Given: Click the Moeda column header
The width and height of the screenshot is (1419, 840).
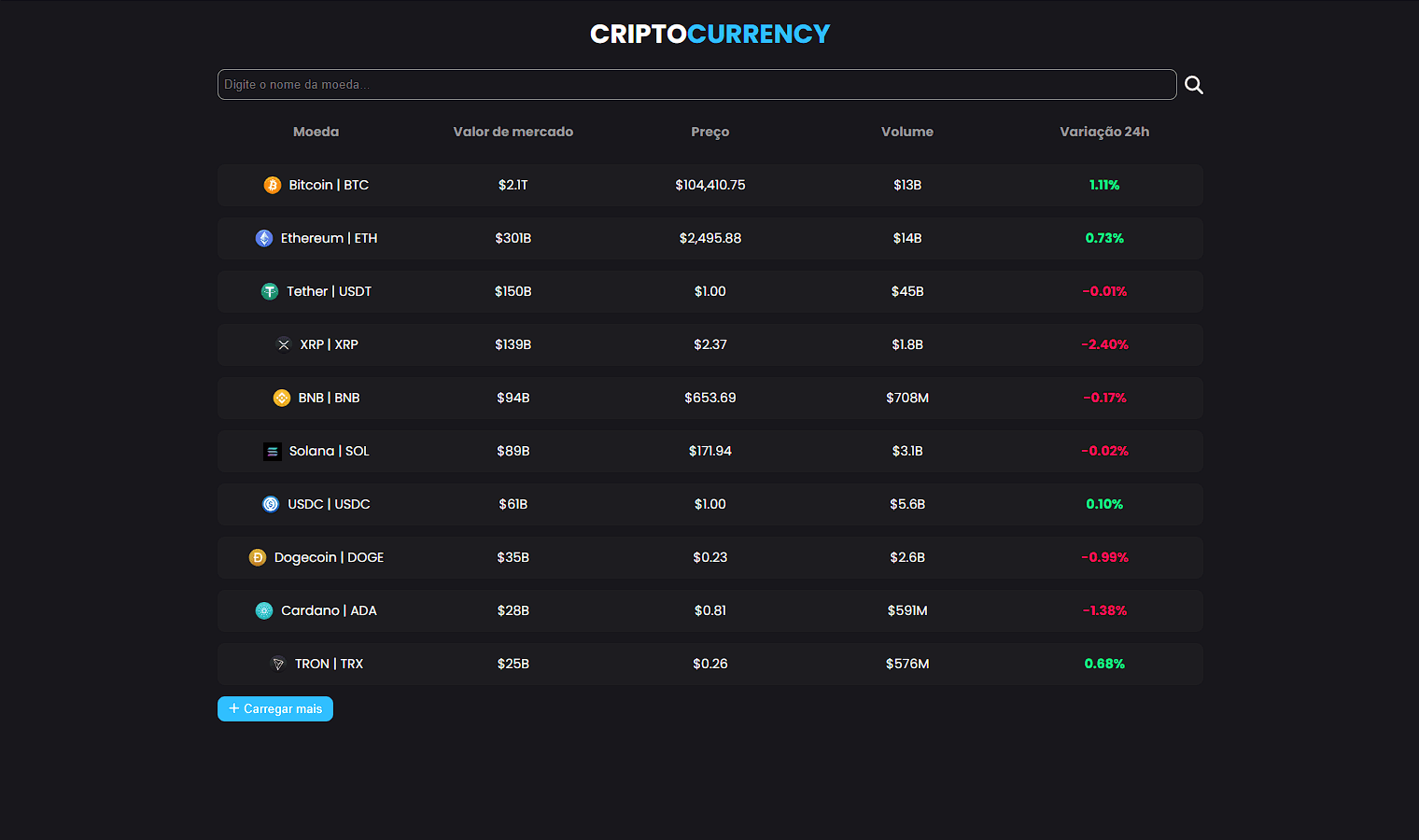Looking at the screenshot, I should (x=316, y=132).
